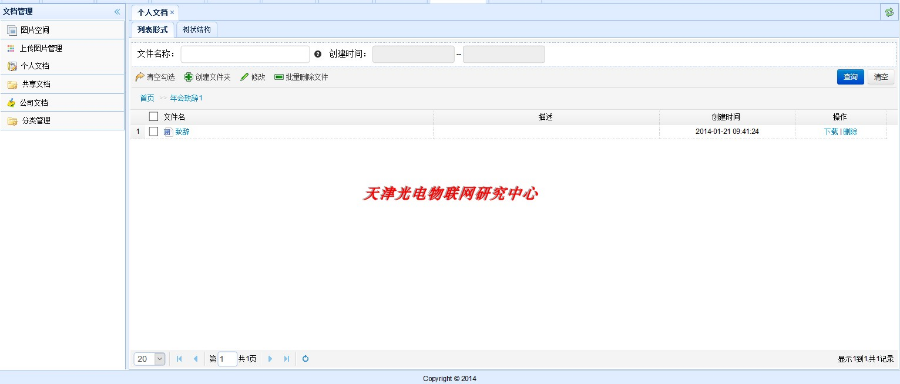This screenshot has width=900, height=384.
Task: Click the blue 查询 button
Action: (850, 77)
